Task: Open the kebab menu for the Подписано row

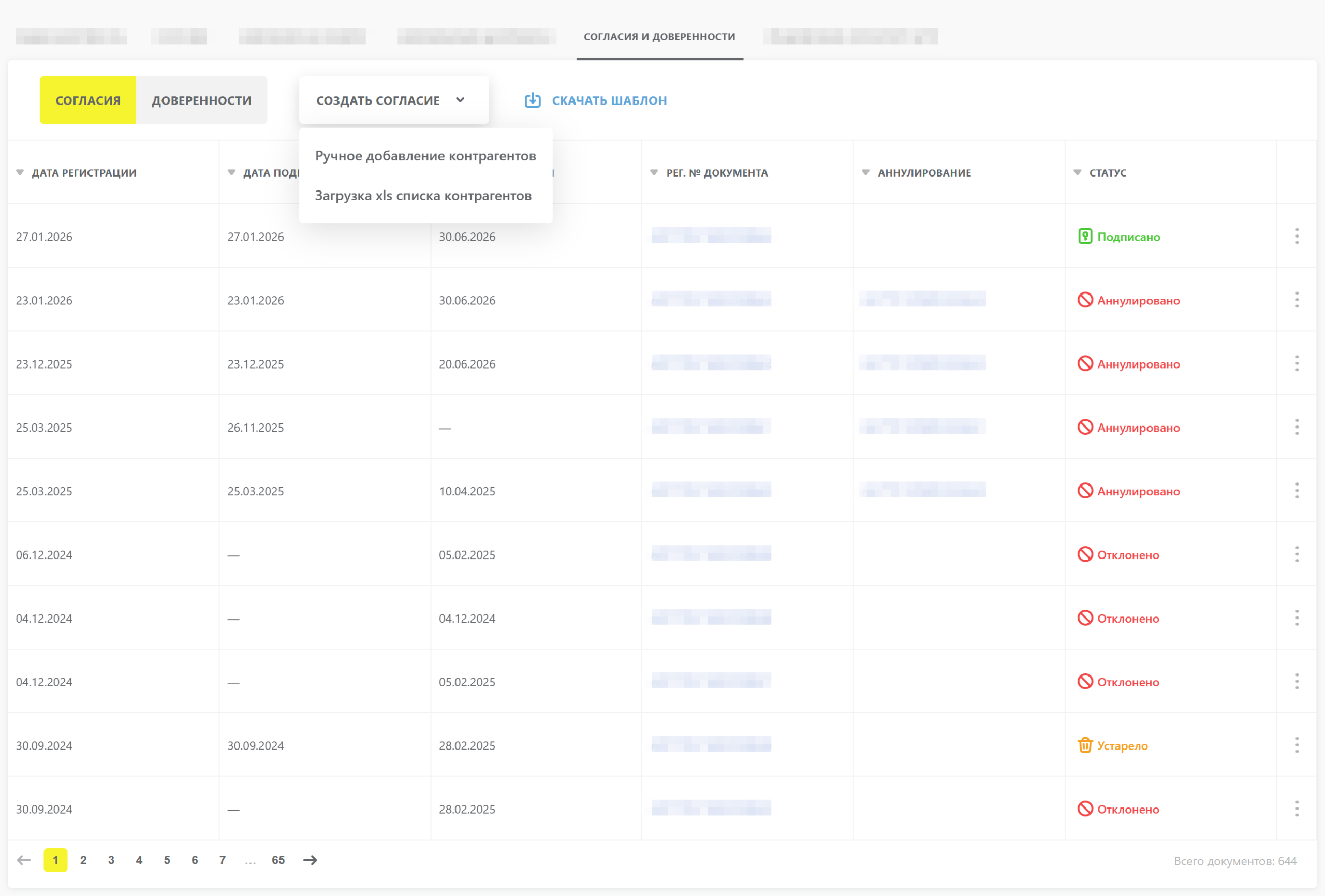Action: 1297,237
